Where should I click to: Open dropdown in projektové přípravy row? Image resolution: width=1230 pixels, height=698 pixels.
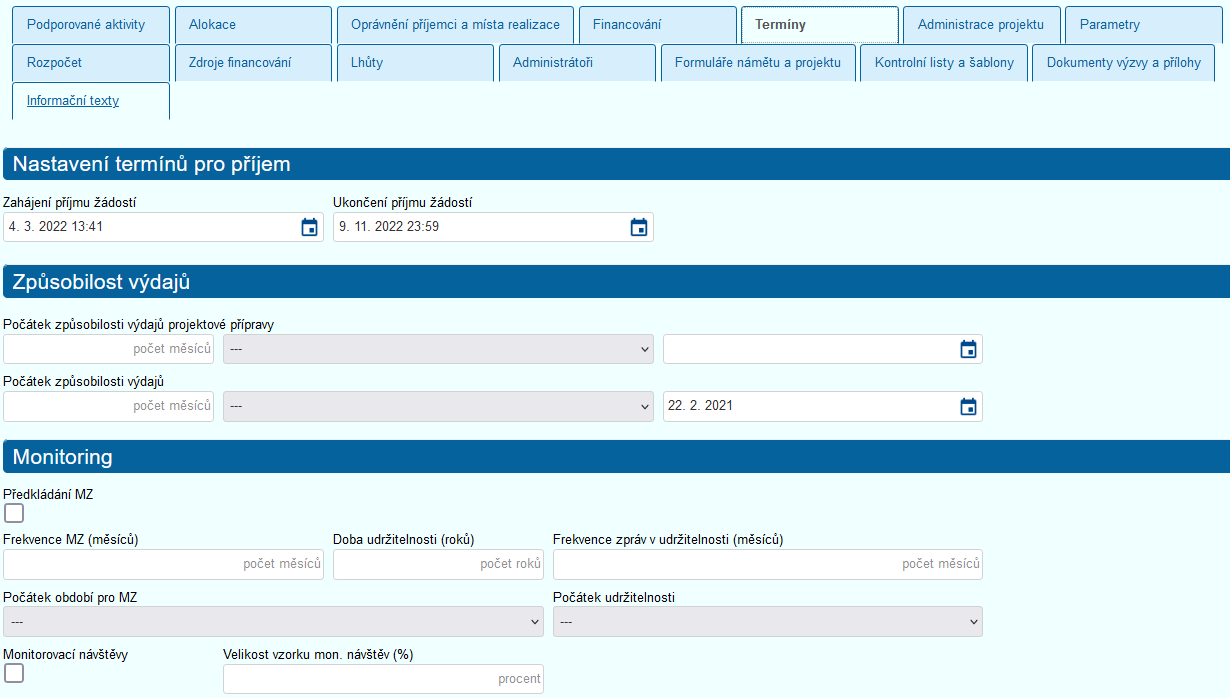tap(438, 349)
